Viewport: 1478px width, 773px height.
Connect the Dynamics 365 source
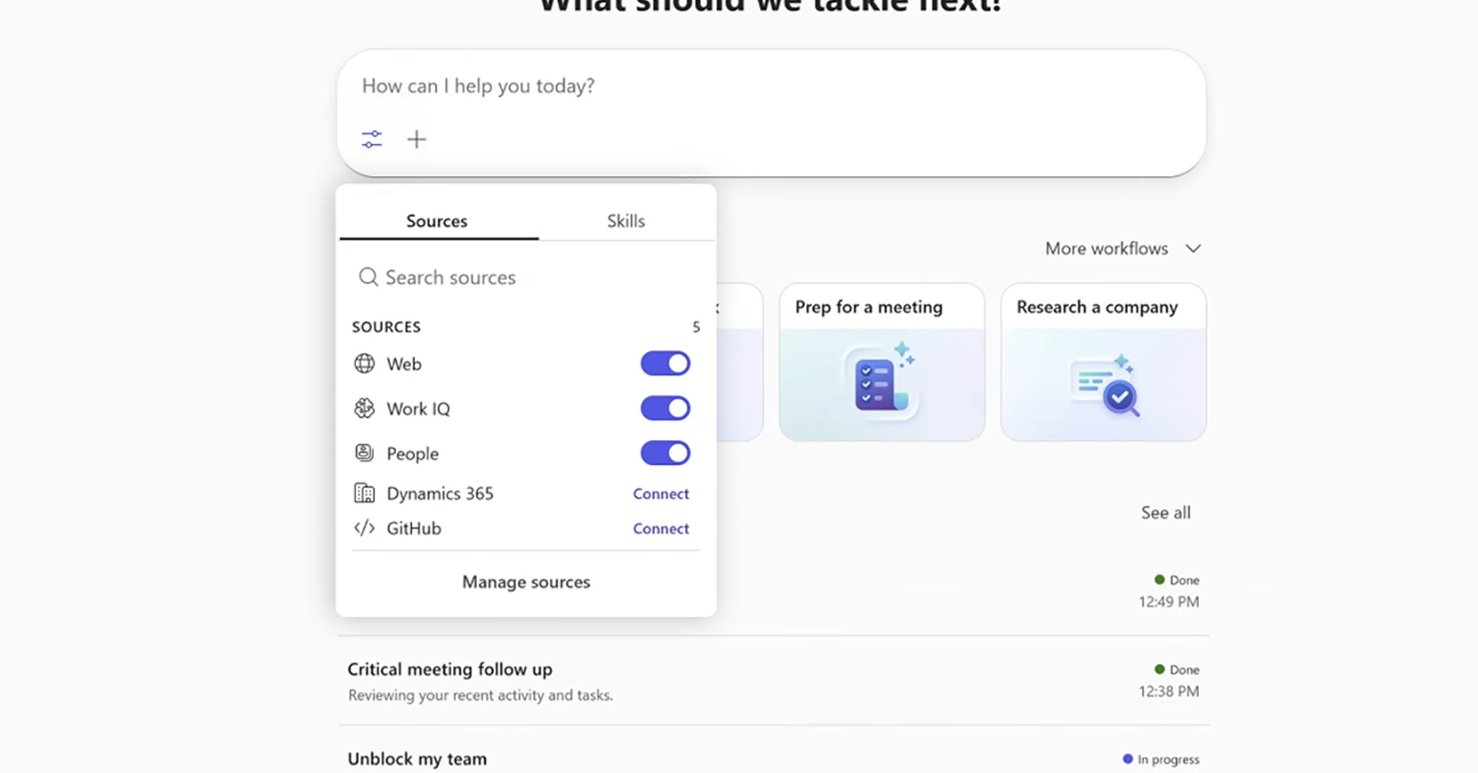[x=660, y=493]
